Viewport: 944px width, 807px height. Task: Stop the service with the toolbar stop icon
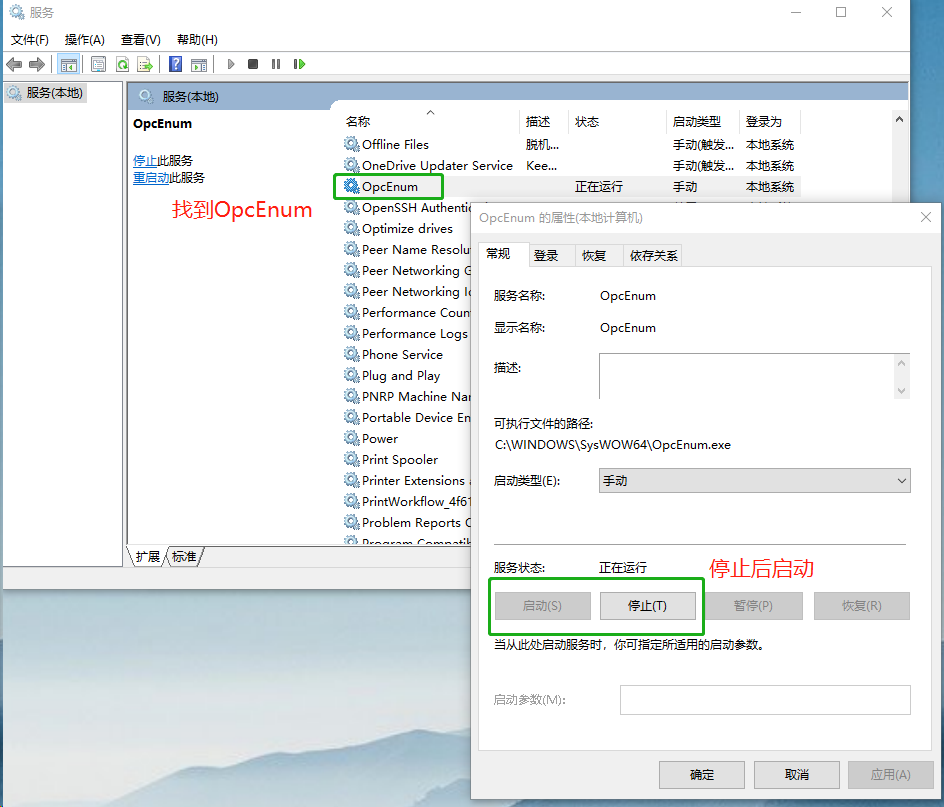[253, 64]
